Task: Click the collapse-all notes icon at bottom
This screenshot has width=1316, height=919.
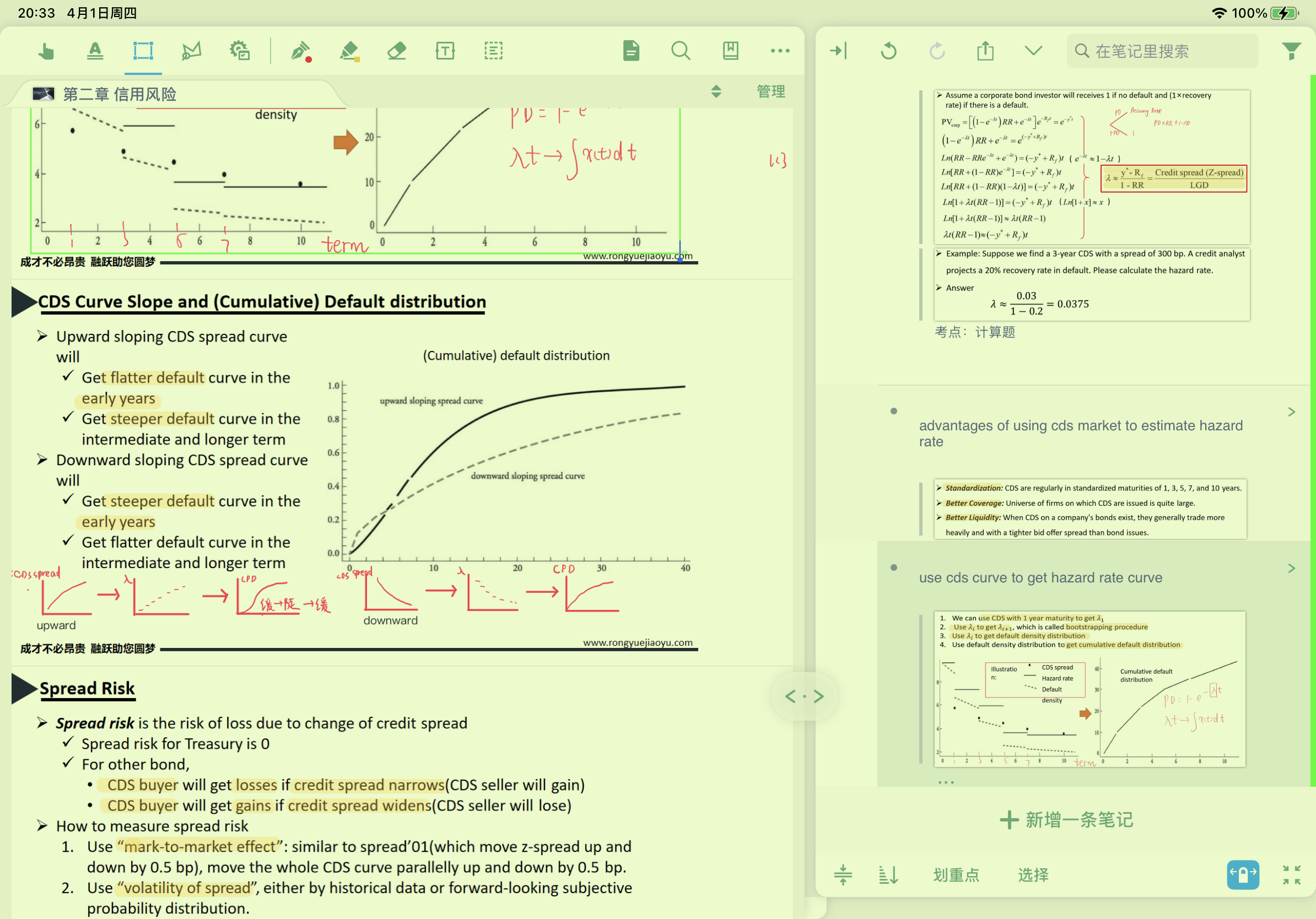Action: pyautogui.click(x=843, y=875)
